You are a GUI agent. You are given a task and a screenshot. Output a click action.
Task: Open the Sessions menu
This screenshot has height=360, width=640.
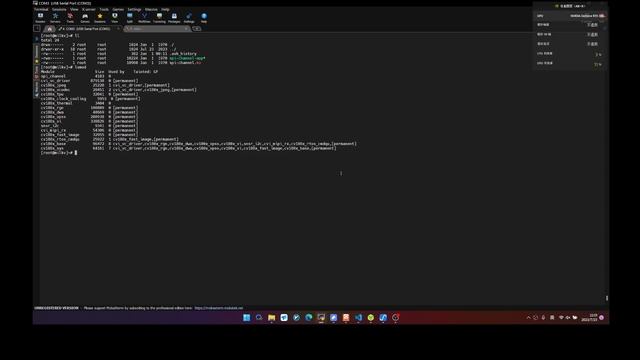(59, 9)
